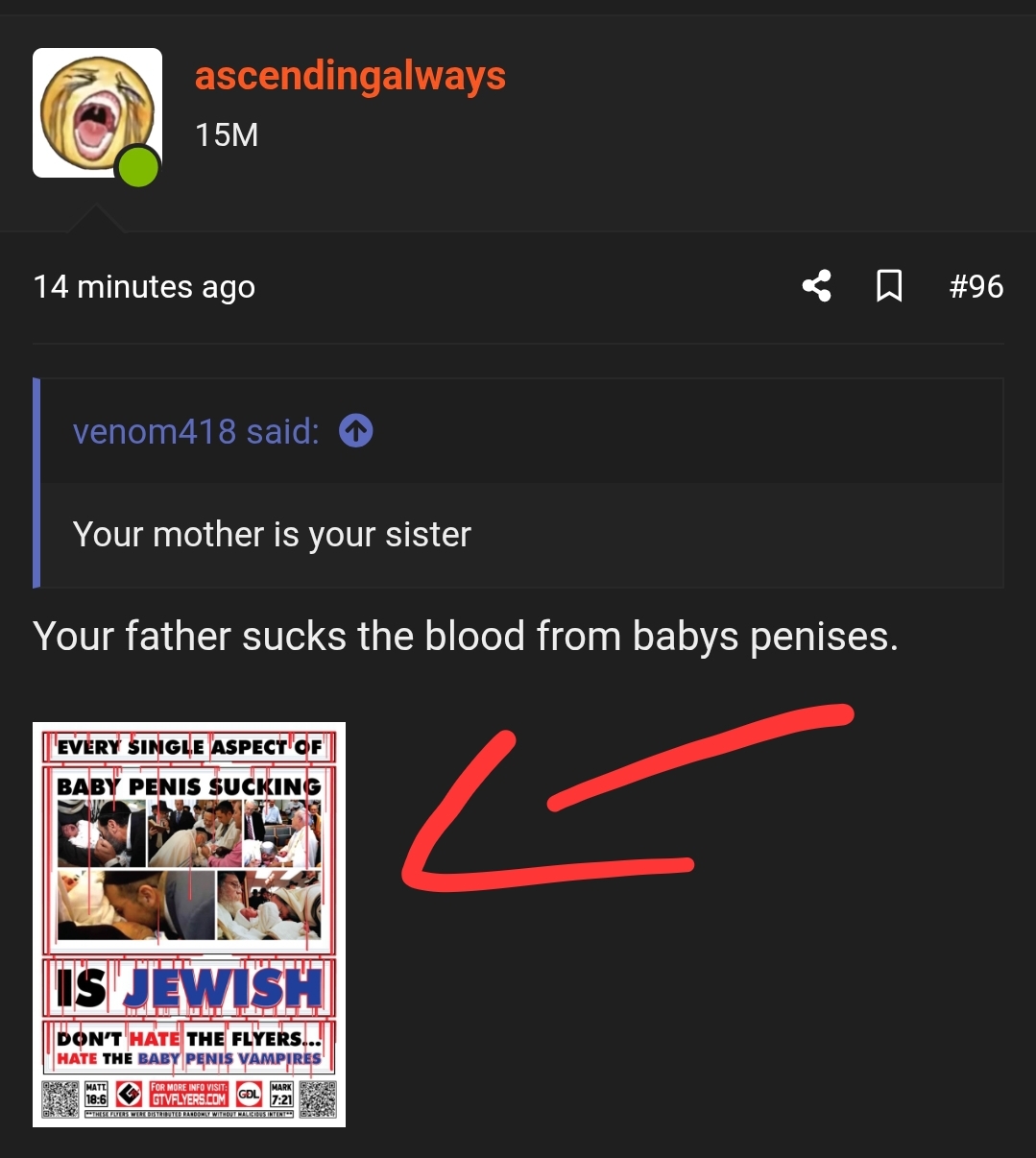Screen dimensions: 1036x1158
Task: Jump to quoted post using the arrow icon
Action: tap(354, 430)
